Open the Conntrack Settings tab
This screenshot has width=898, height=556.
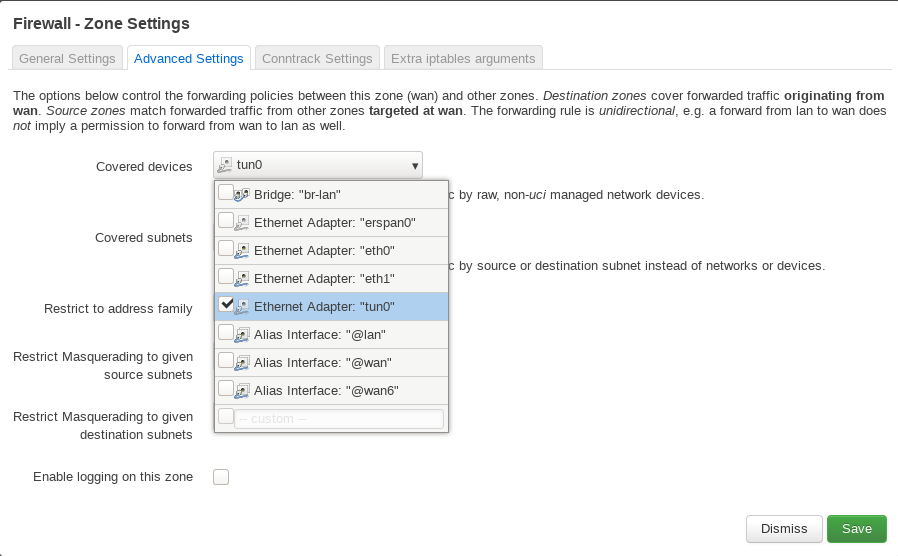[317, 58]
